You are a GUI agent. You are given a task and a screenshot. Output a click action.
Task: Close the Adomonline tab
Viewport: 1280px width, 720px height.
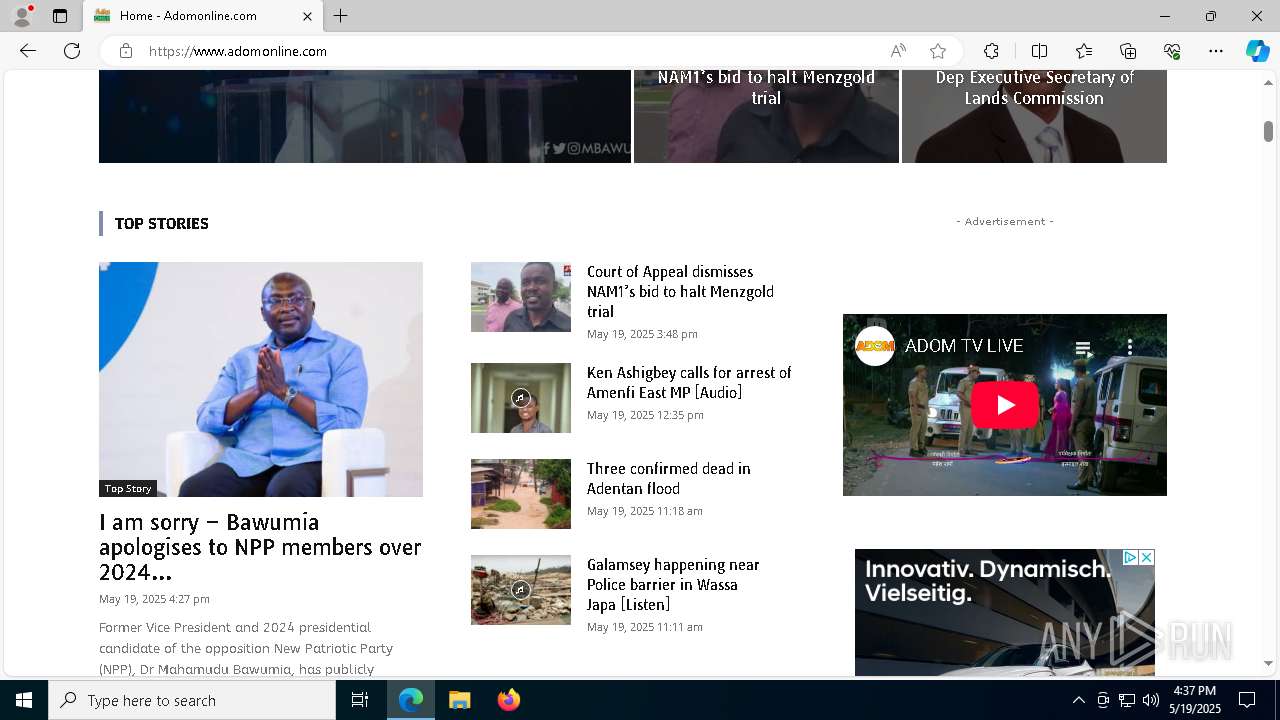[x=307, y=16]
